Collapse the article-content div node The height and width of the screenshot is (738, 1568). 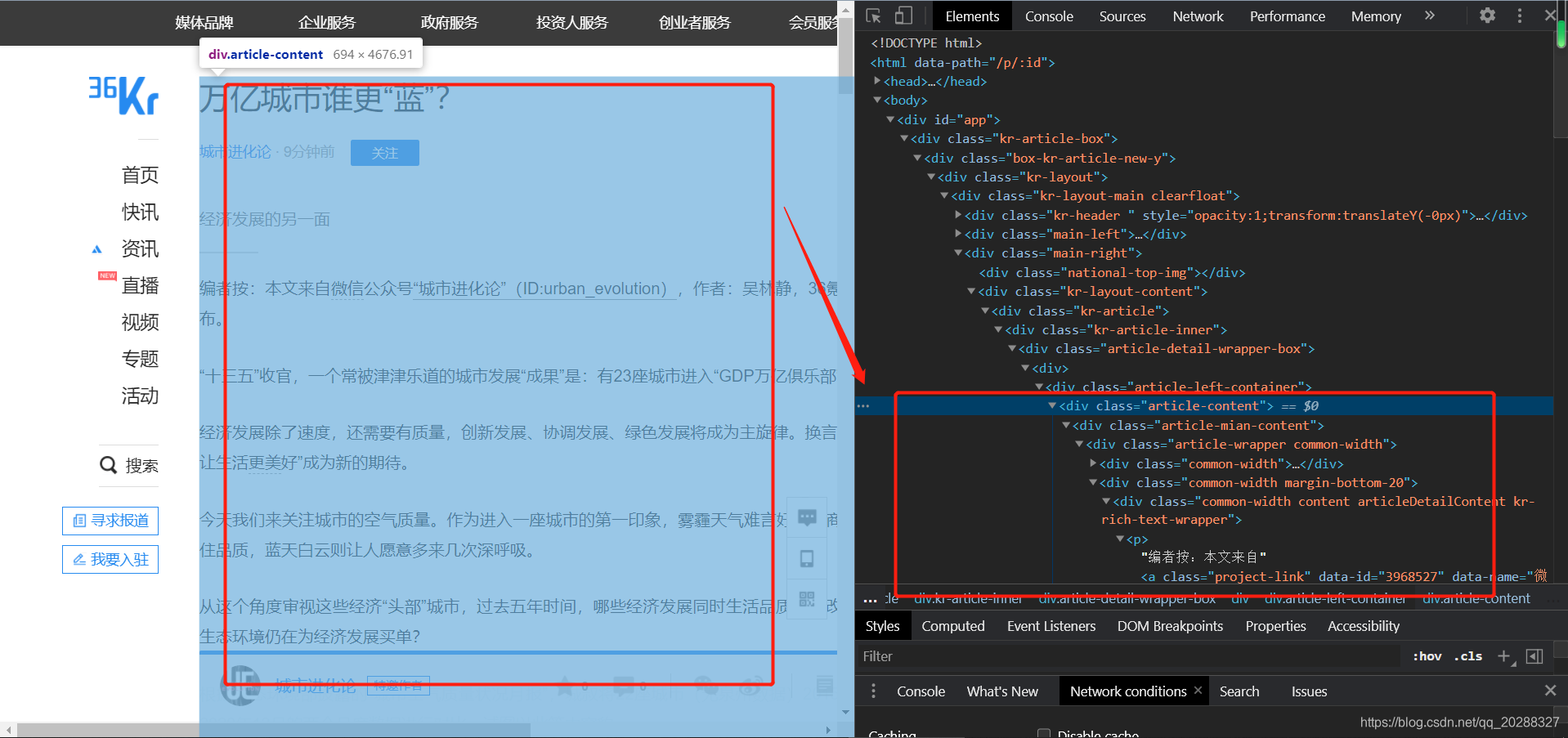tap(1052, 405)
